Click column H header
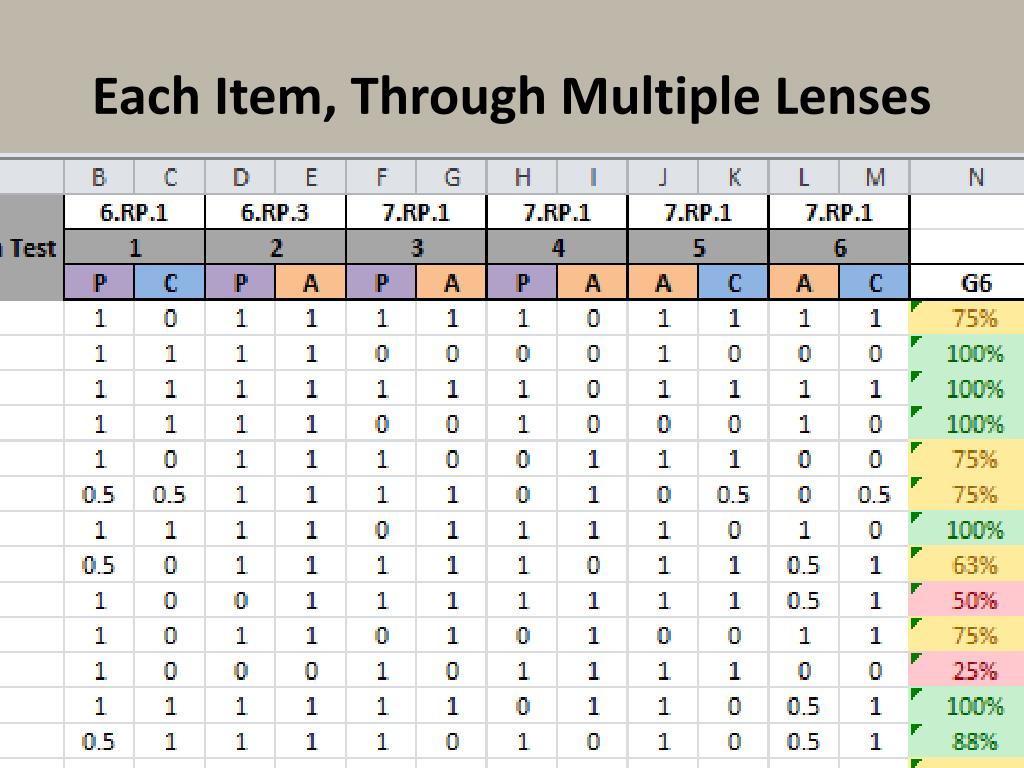Image resolution: width=1024 pixels, height=768 pixels. pyautogui.click(x=522, y=177)
